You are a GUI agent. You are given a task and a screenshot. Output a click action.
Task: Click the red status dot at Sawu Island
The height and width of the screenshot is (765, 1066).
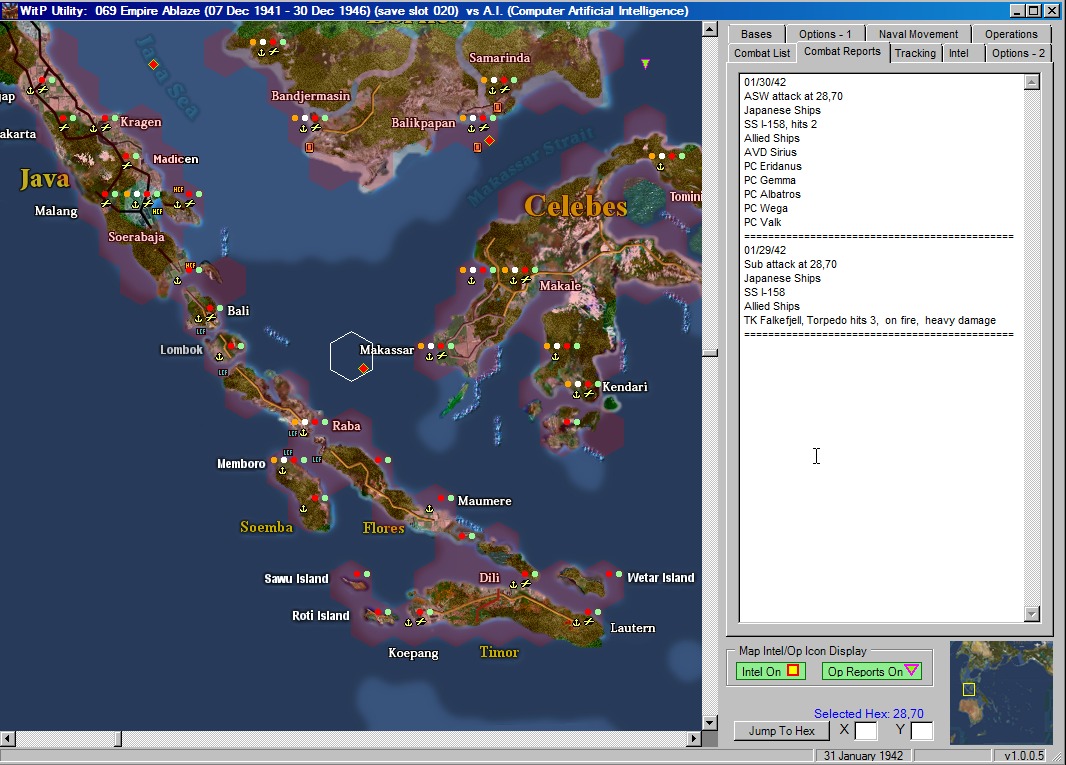pyautogui.click(x=356, y=575)
